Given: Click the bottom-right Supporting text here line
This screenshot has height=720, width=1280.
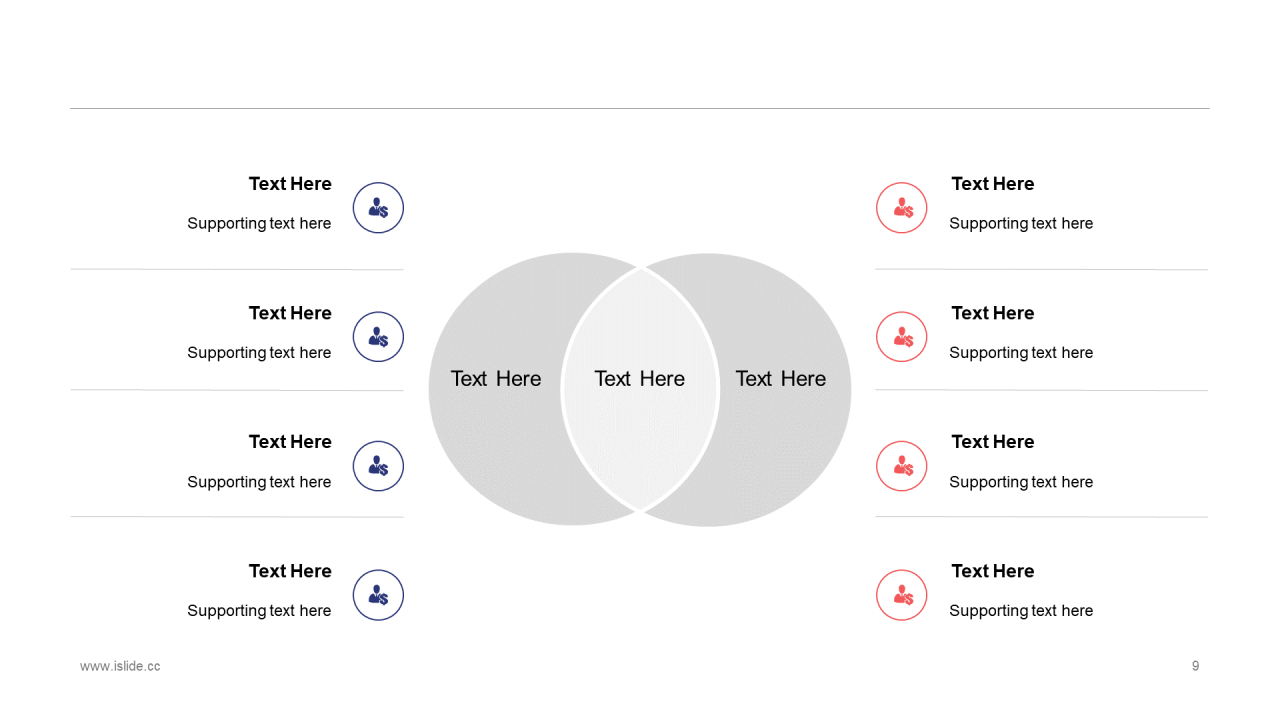Looking at the screenshot, I should point(1021,611).
